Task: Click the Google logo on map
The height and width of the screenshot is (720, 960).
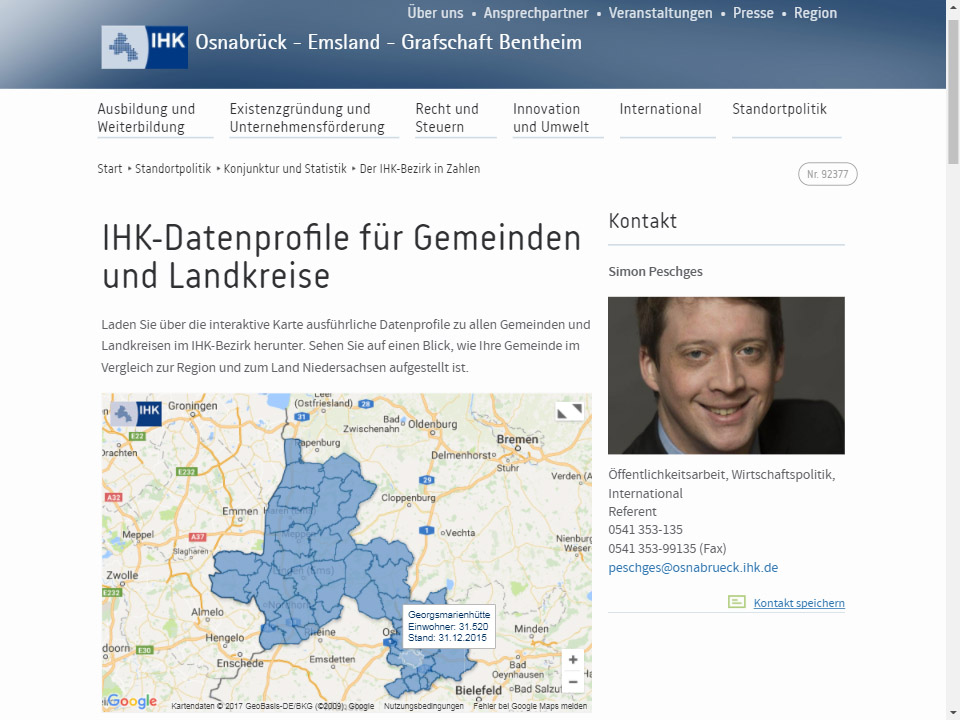Action: [131, 701]
